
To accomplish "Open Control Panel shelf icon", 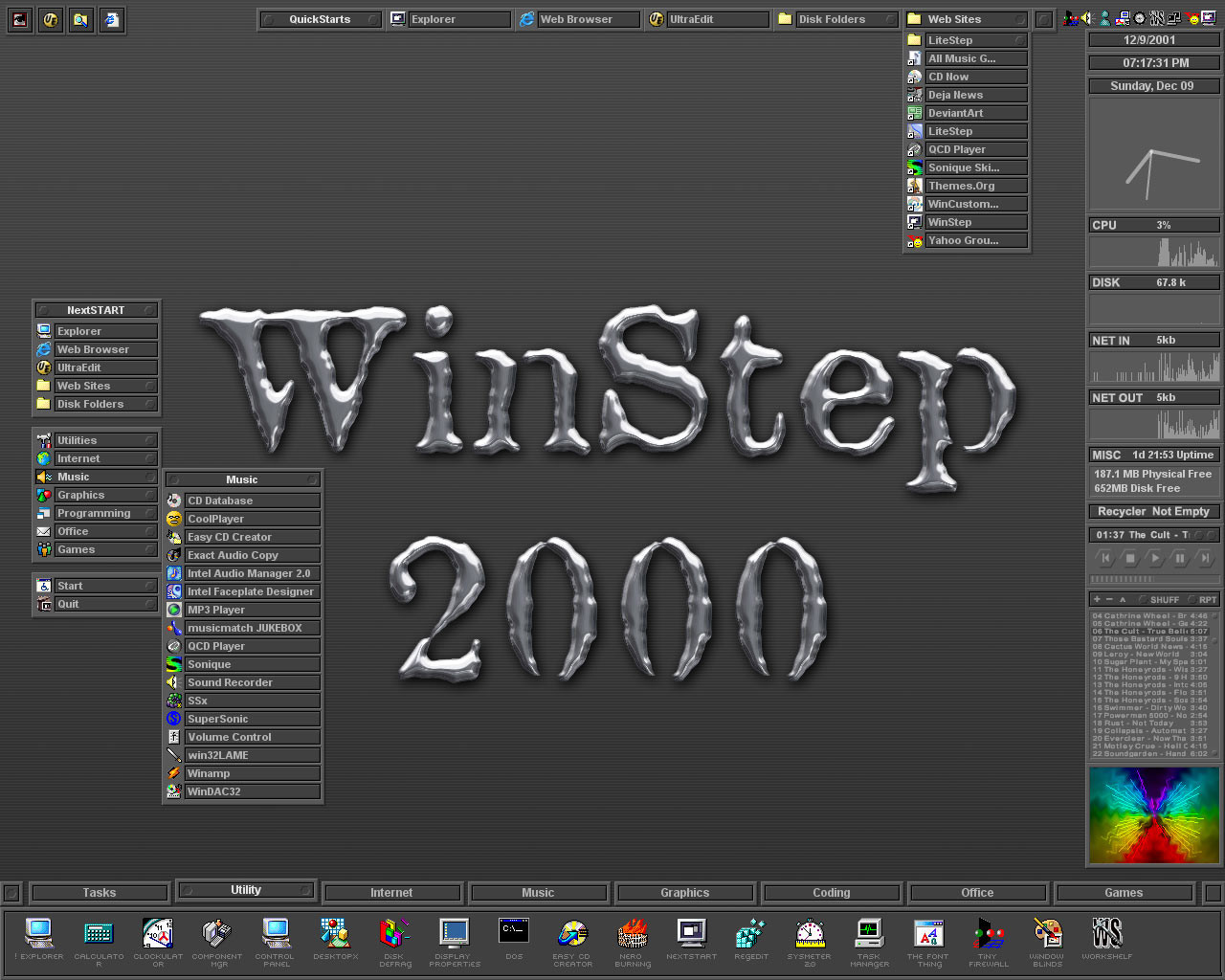I will click(276, 943).
